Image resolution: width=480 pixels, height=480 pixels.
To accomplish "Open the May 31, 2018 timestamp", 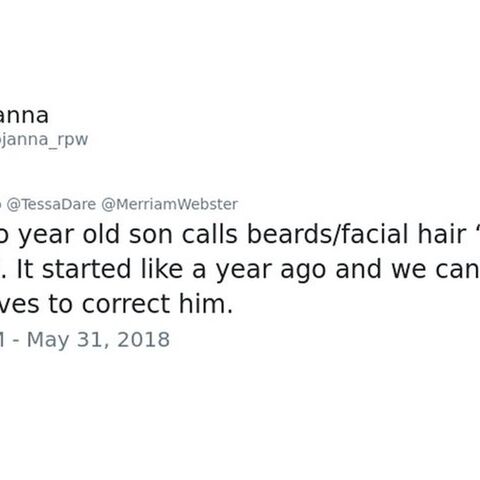I will [85, 340].
